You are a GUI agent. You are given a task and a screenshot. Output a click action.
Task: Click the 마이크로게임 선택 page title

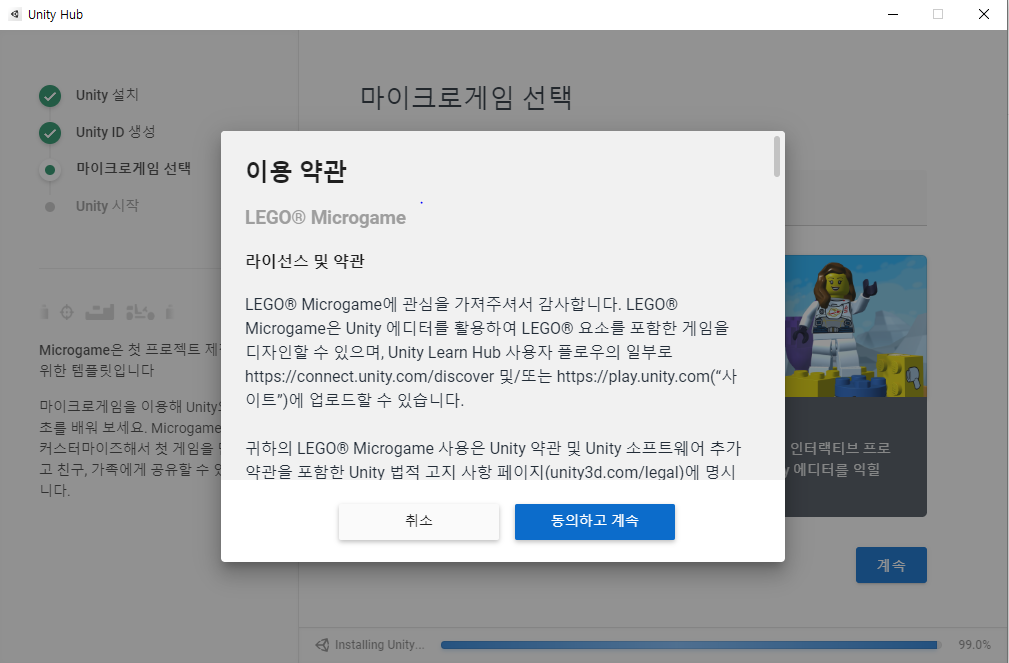466,98
